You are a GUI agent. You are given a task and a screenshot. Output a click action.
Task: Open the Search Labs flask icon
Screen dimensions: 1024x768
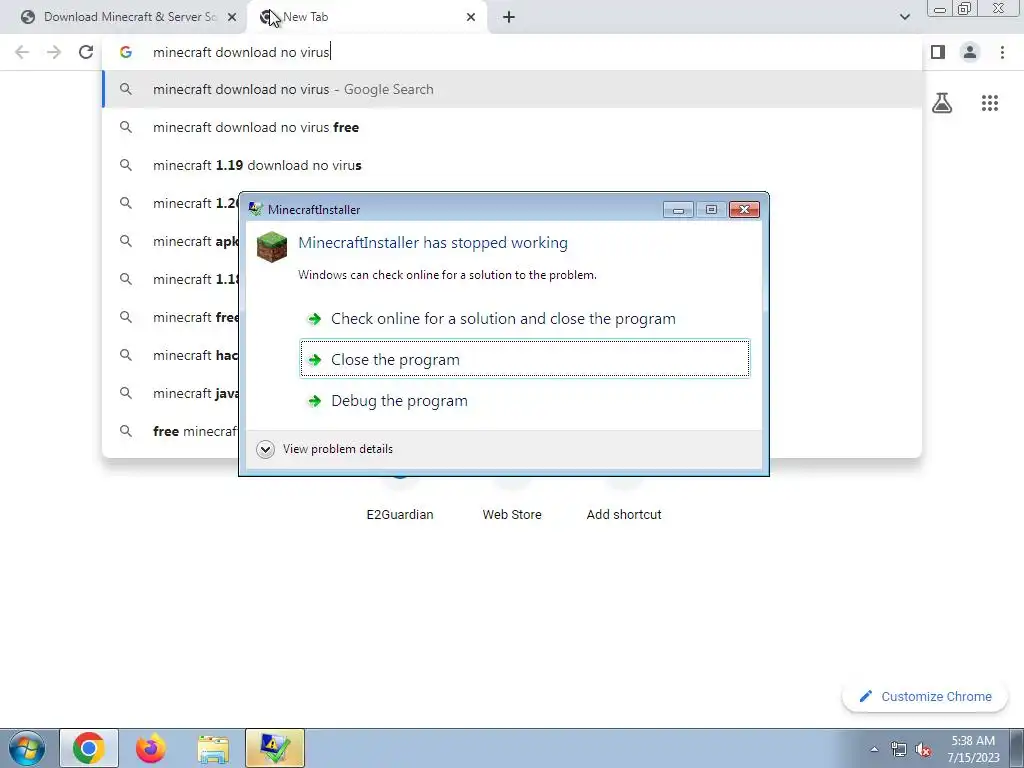tap(942, 103)
